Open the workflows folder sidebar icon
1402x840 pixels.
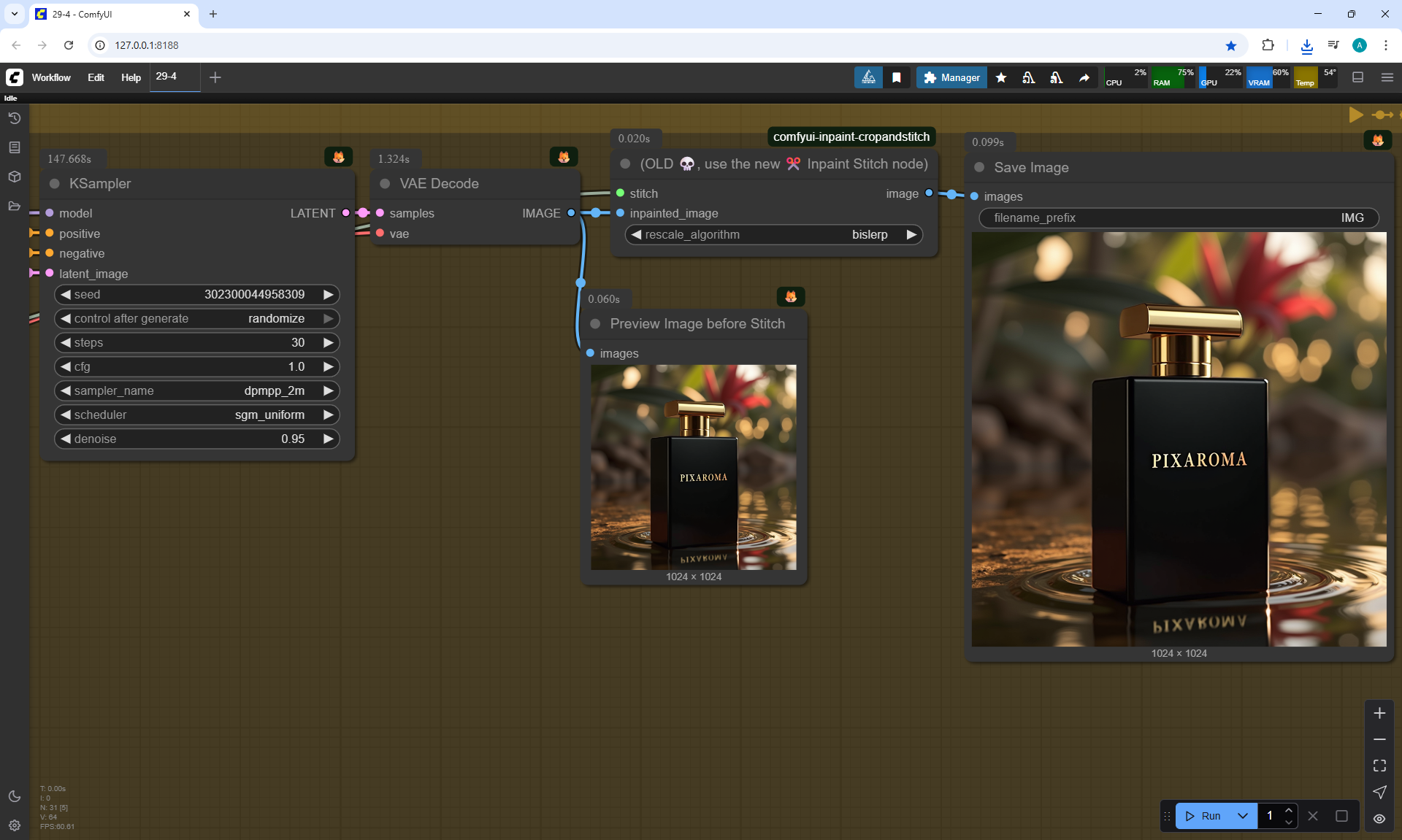point(14,206)
